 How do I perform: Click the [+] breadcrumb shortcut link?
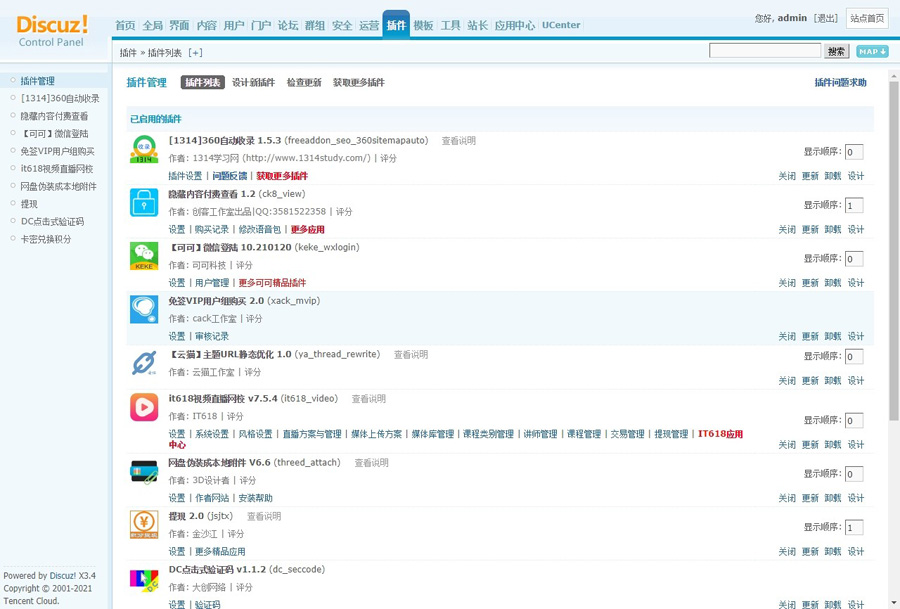point(195,53)
